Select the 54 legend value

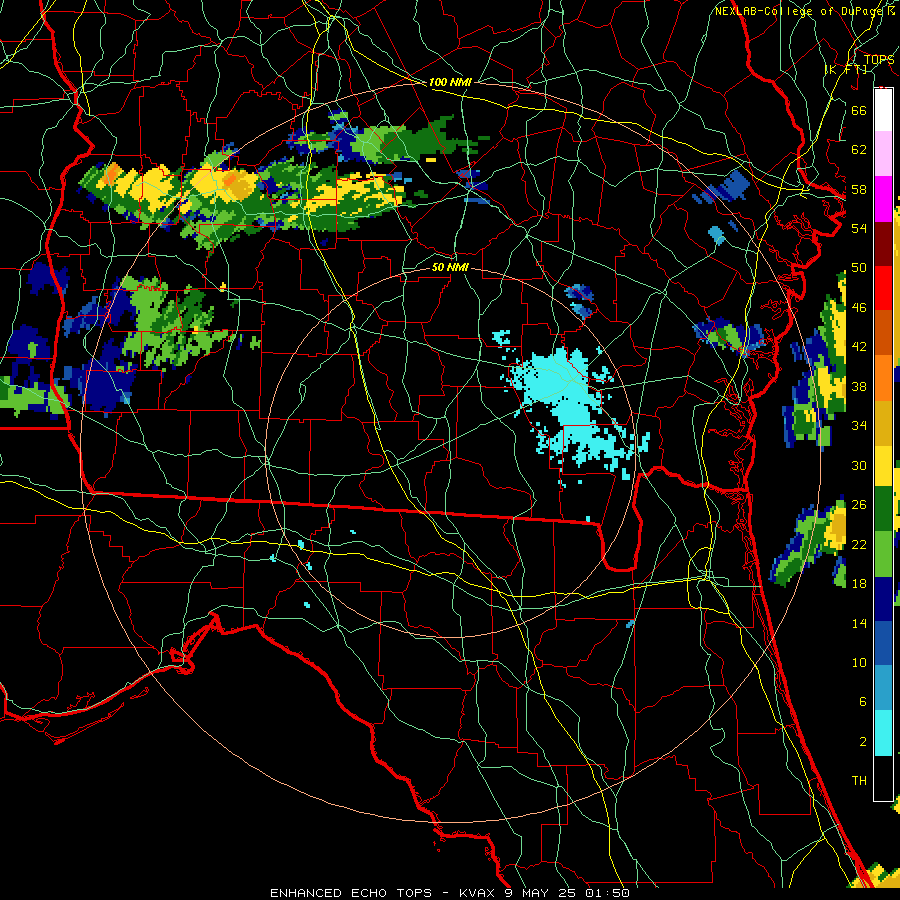(859, 228)
